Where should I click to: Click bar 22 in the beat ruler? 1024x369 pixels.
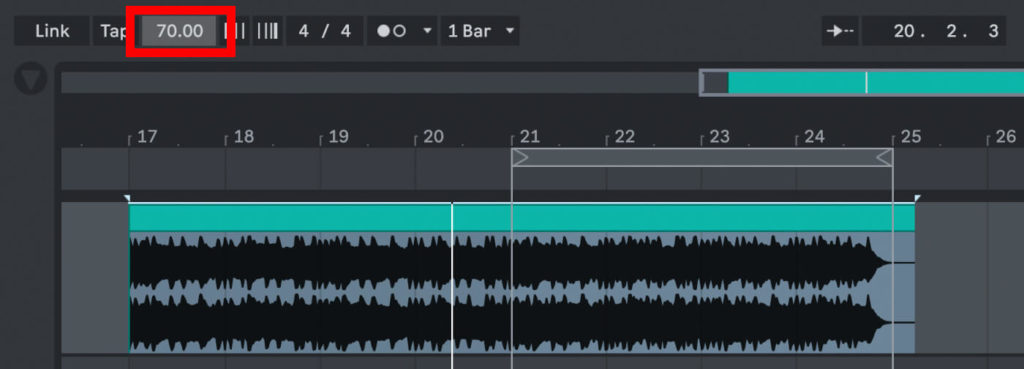coord(624,137)
